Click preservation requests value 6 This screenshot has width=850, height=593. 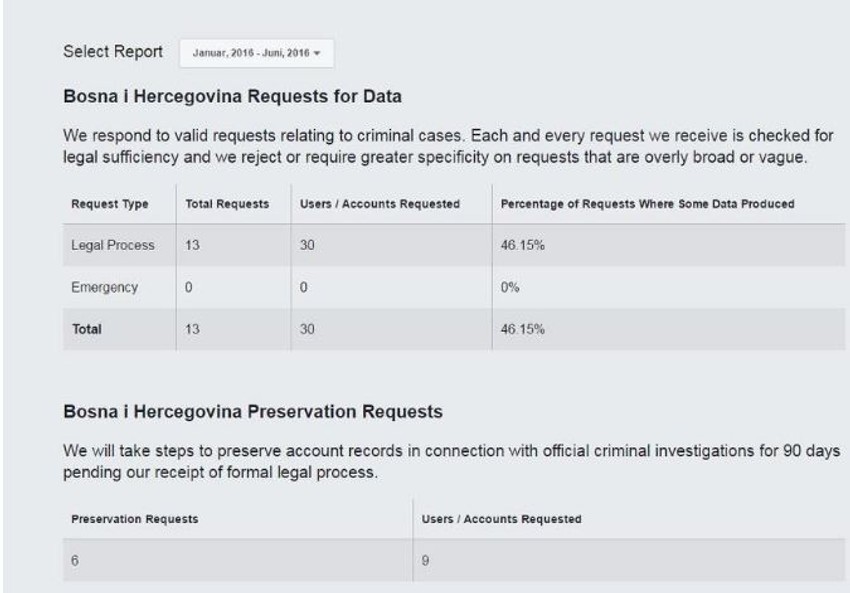pos(72,561)
